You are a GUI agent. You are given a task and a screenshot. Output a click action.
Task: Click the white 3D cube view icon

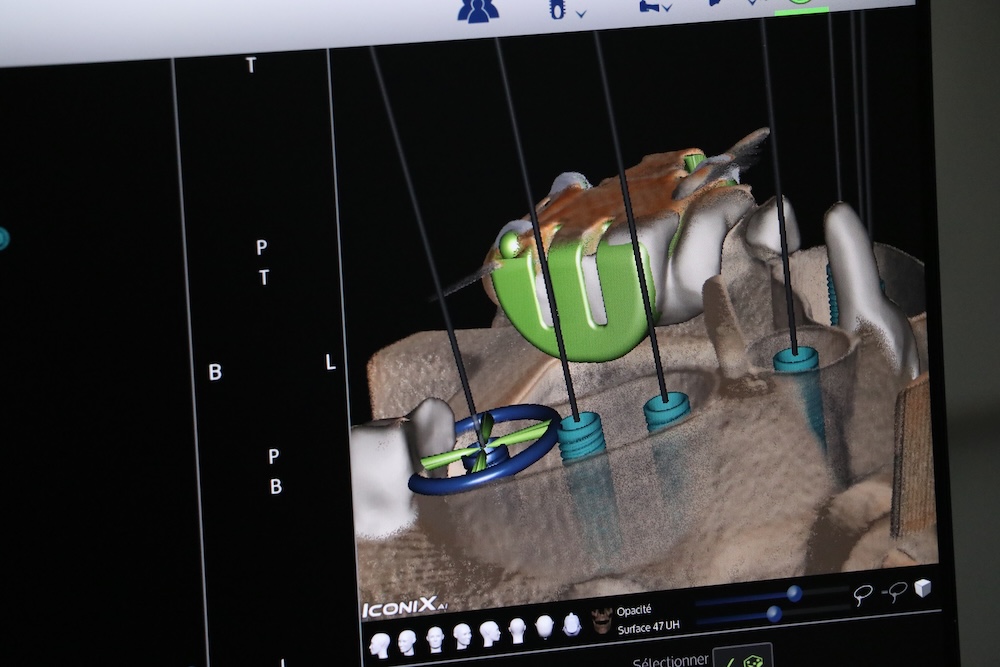(922, 588)
